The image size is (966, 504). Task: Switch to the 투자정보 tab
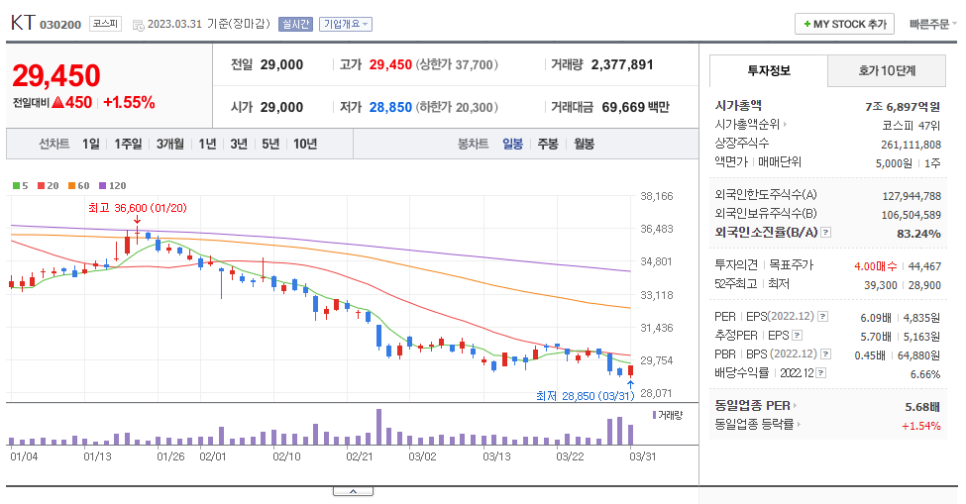click(768, 71)
